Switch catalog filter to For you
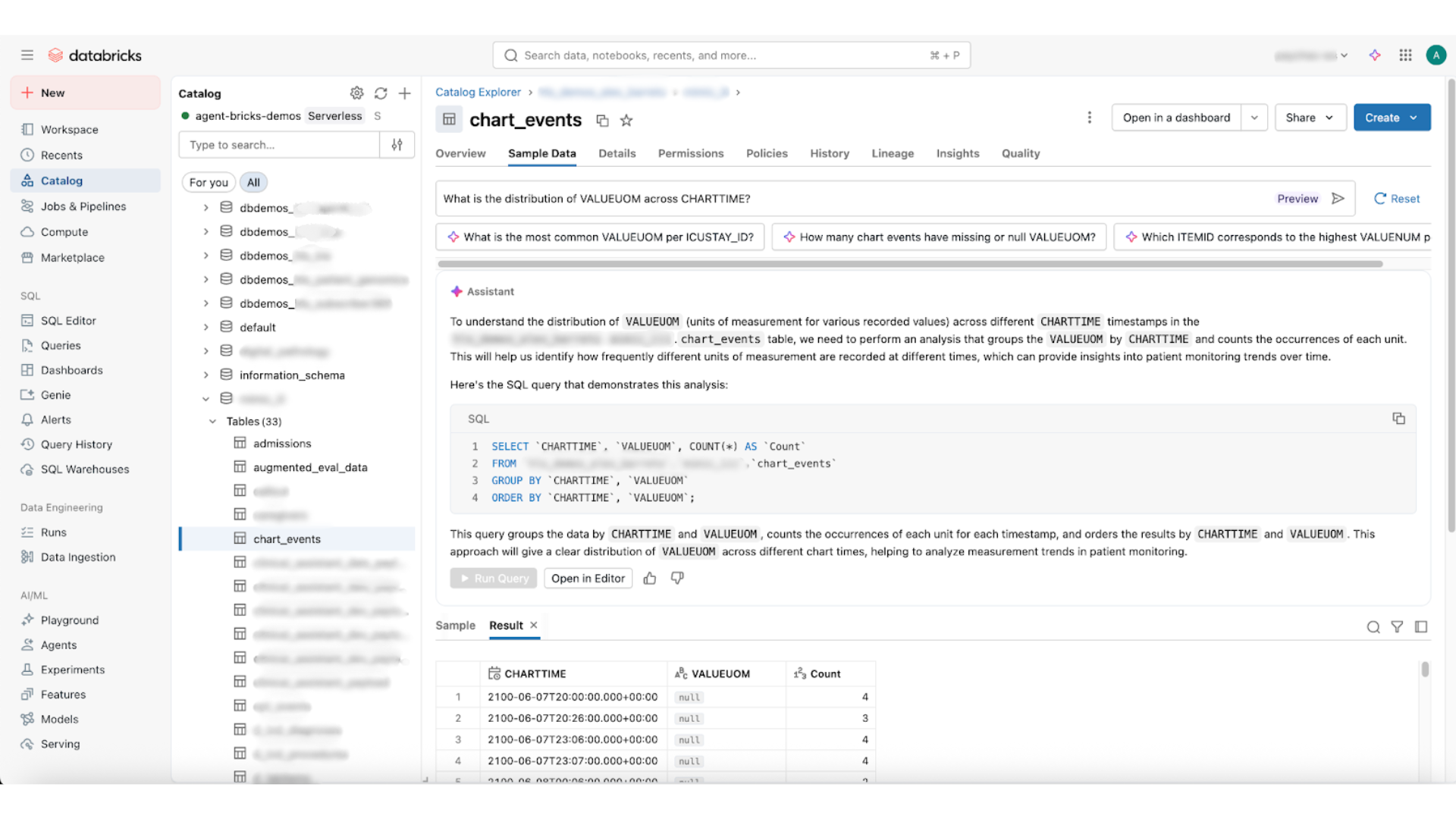 pos(208,182)
